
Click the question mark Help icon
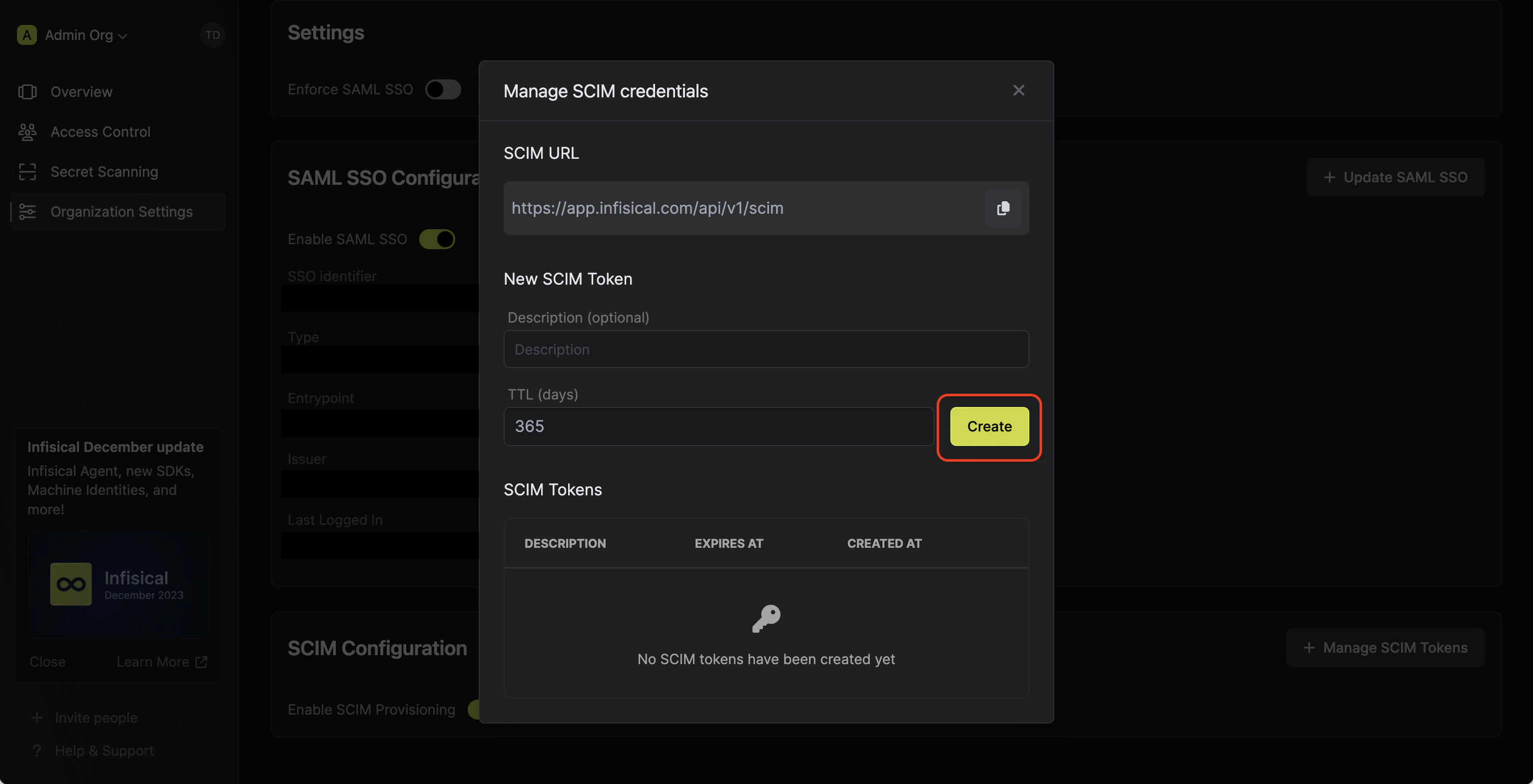(x=37, y=751)
